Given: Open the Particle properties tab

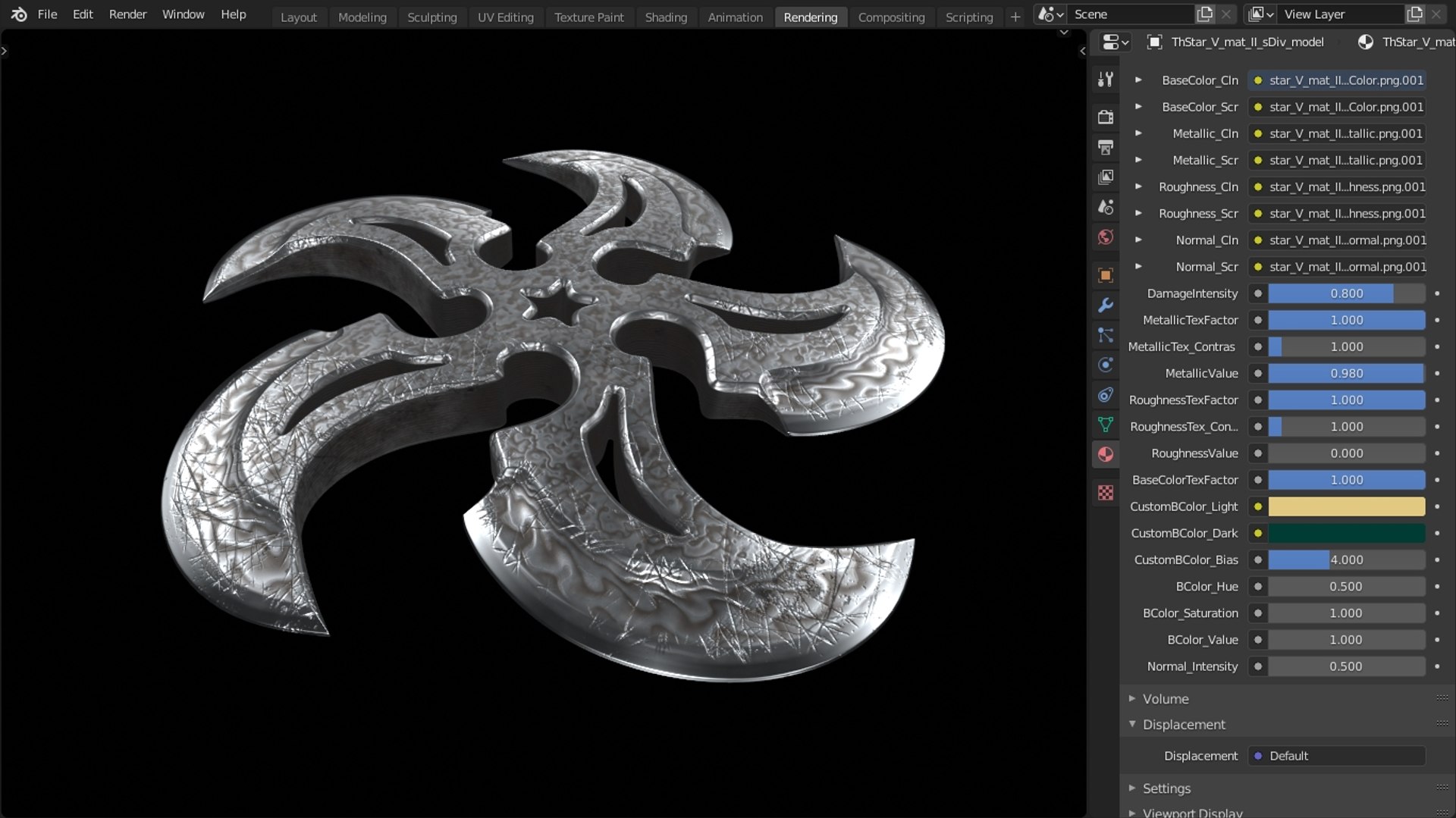Looking at the screenshot, I should click(1106, 335).
